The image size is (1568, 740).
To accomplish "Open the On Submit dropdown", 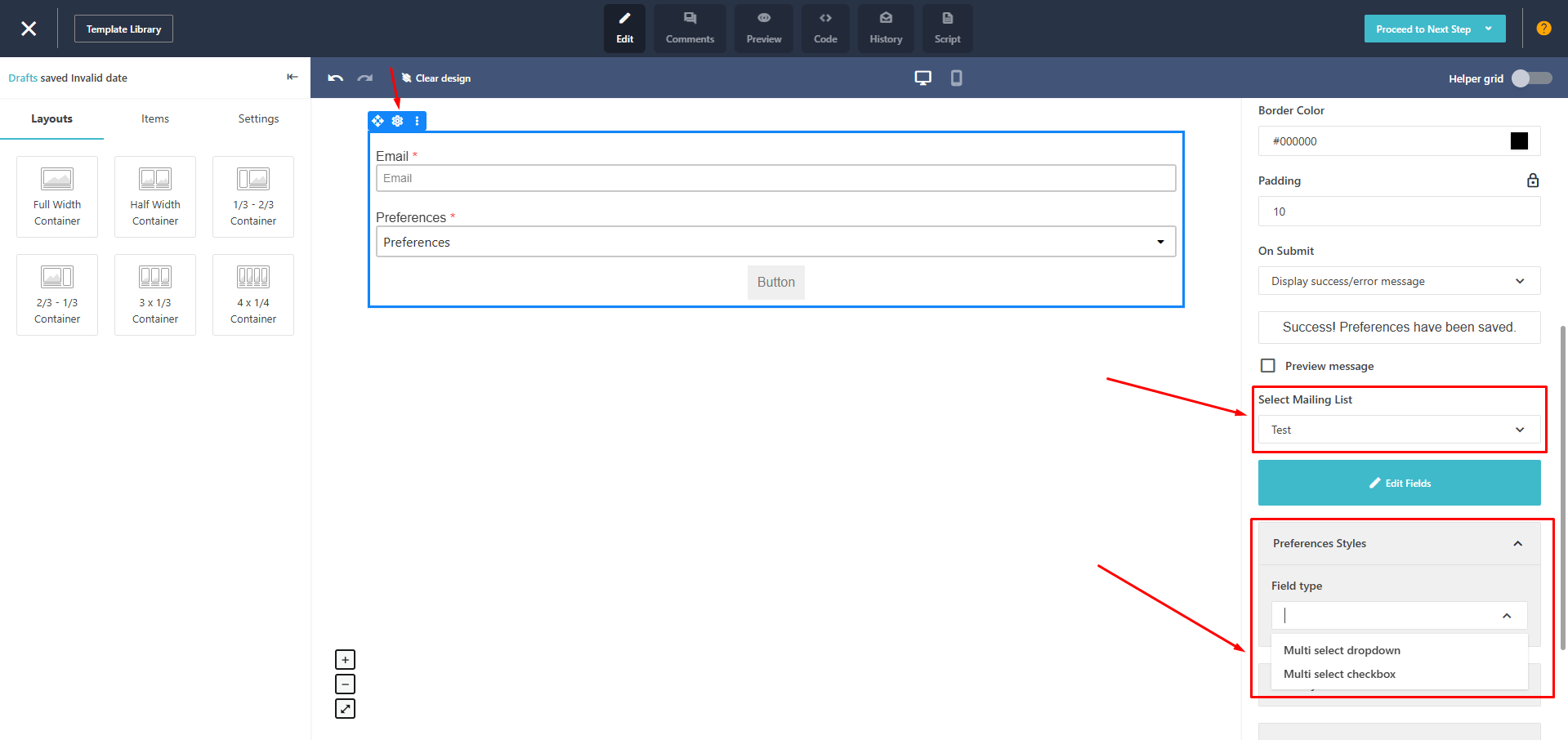I will 1399,281.
